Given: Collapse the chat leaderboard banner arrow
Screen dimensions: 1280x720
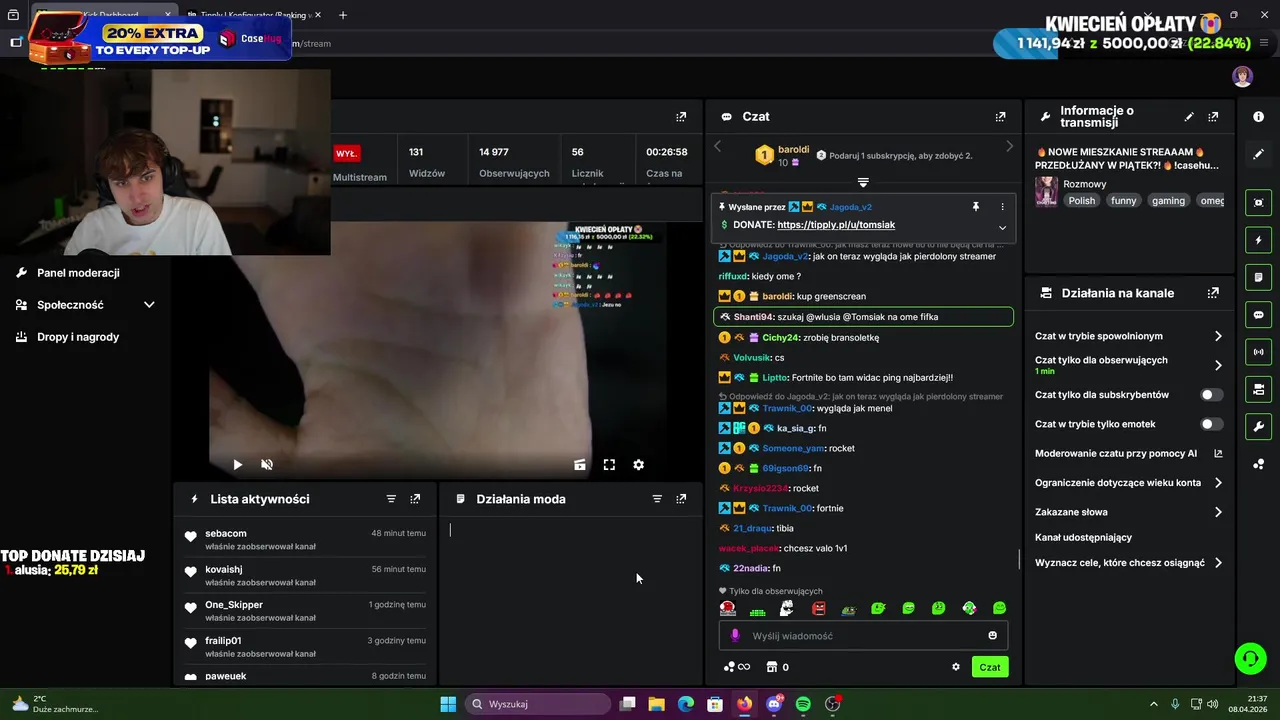Looking at the screenshot, I should (863, 183).
